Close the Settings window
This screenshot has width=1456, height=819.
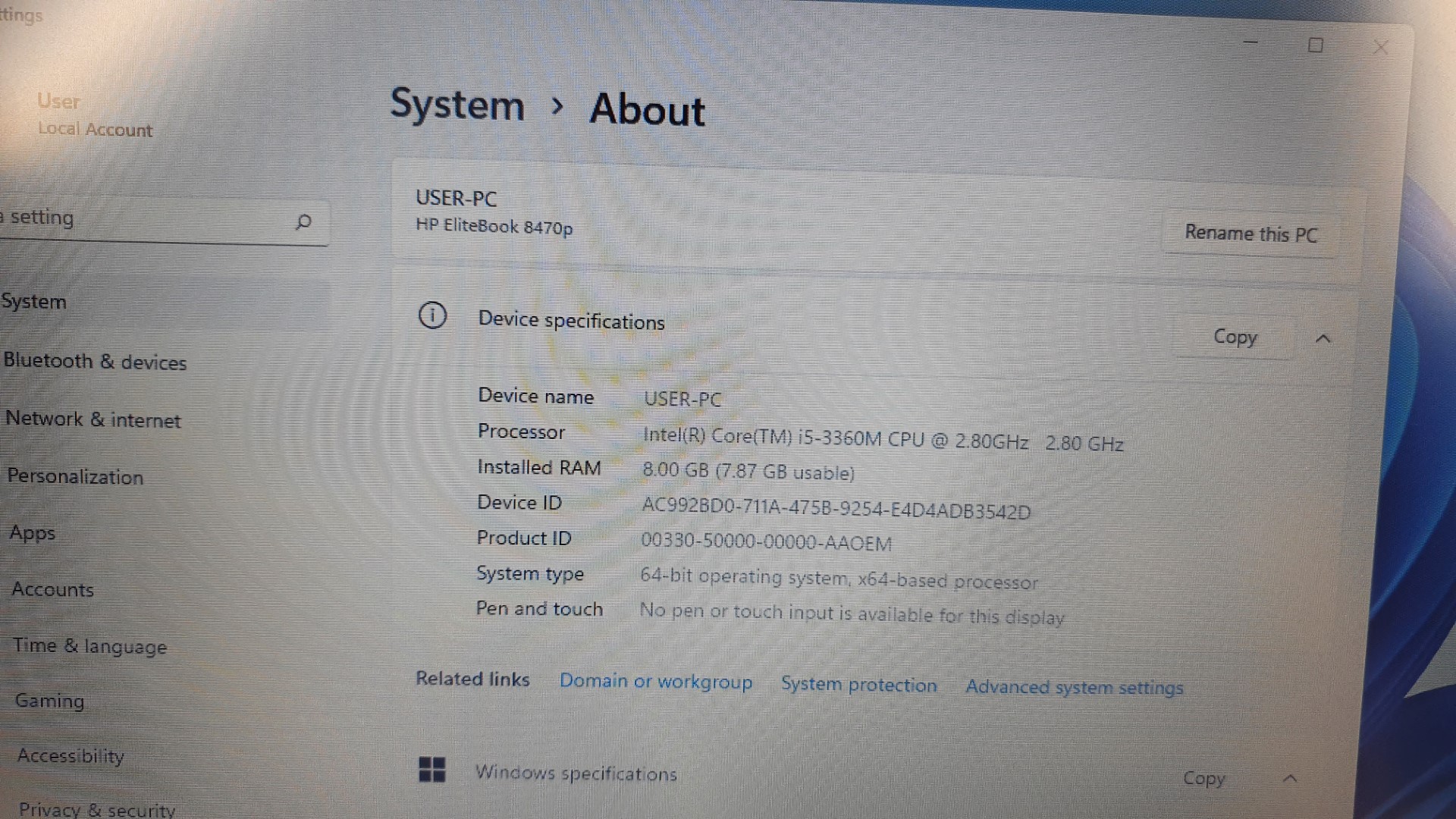pos(1381,48)
